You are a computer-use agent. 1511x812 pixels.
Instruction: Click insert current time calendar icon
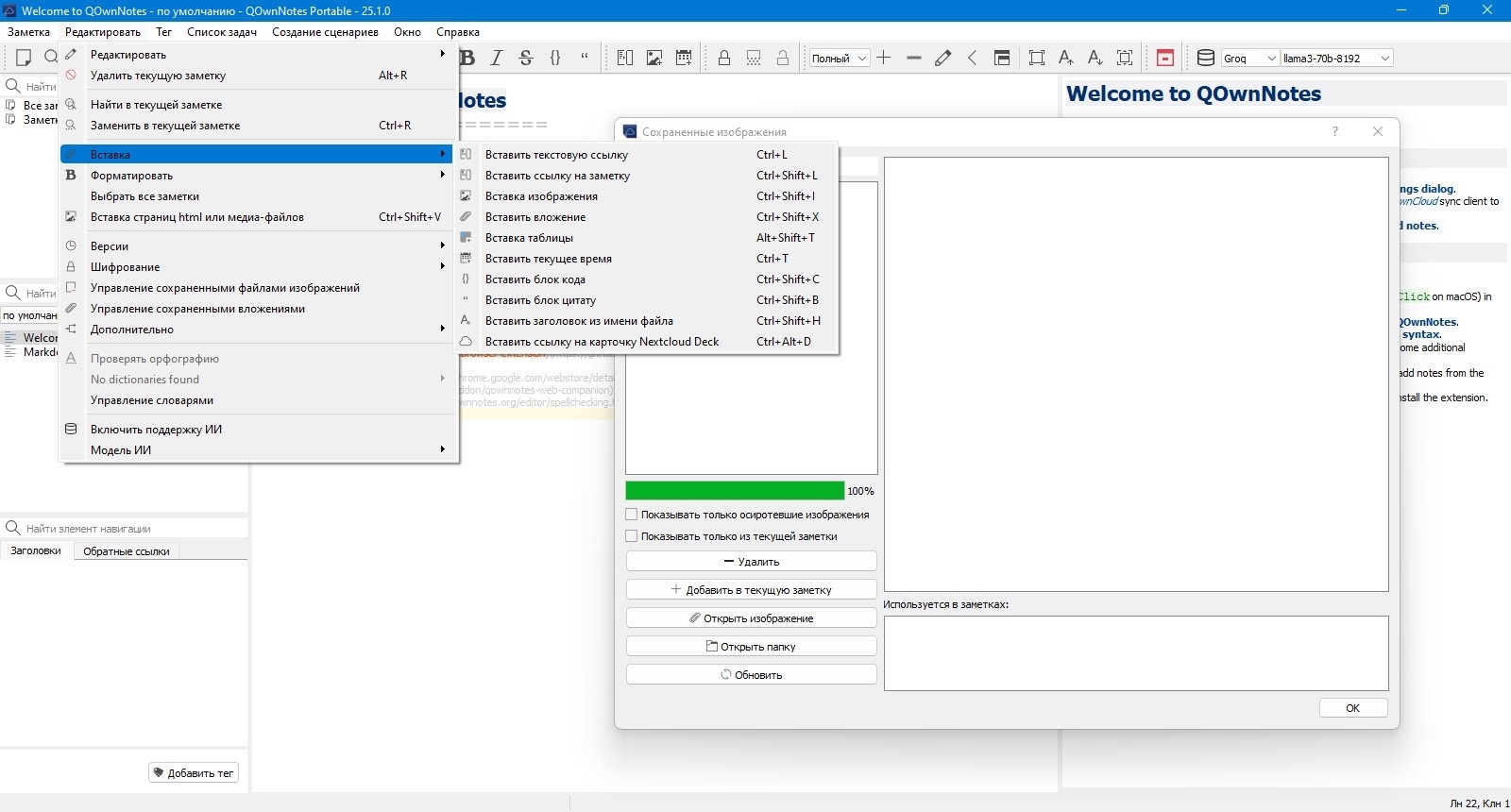click(684, 58)
